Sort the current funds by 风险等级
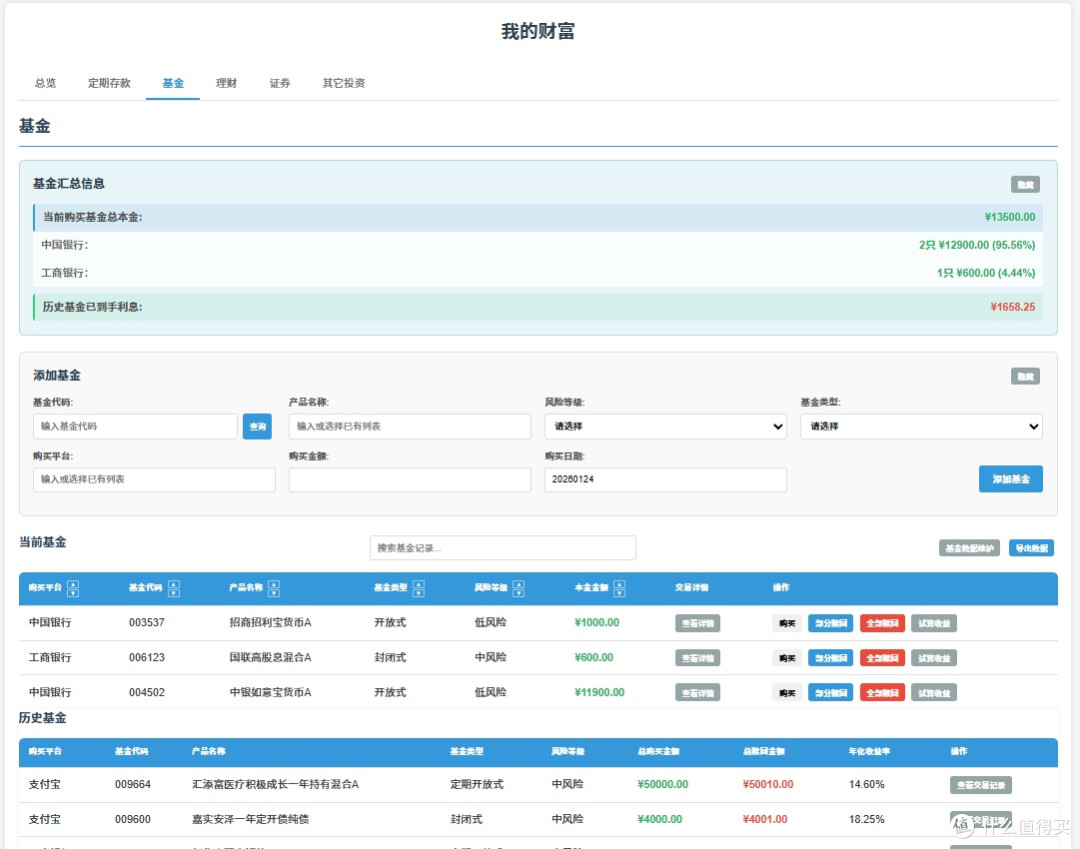 tap(519, 588)
